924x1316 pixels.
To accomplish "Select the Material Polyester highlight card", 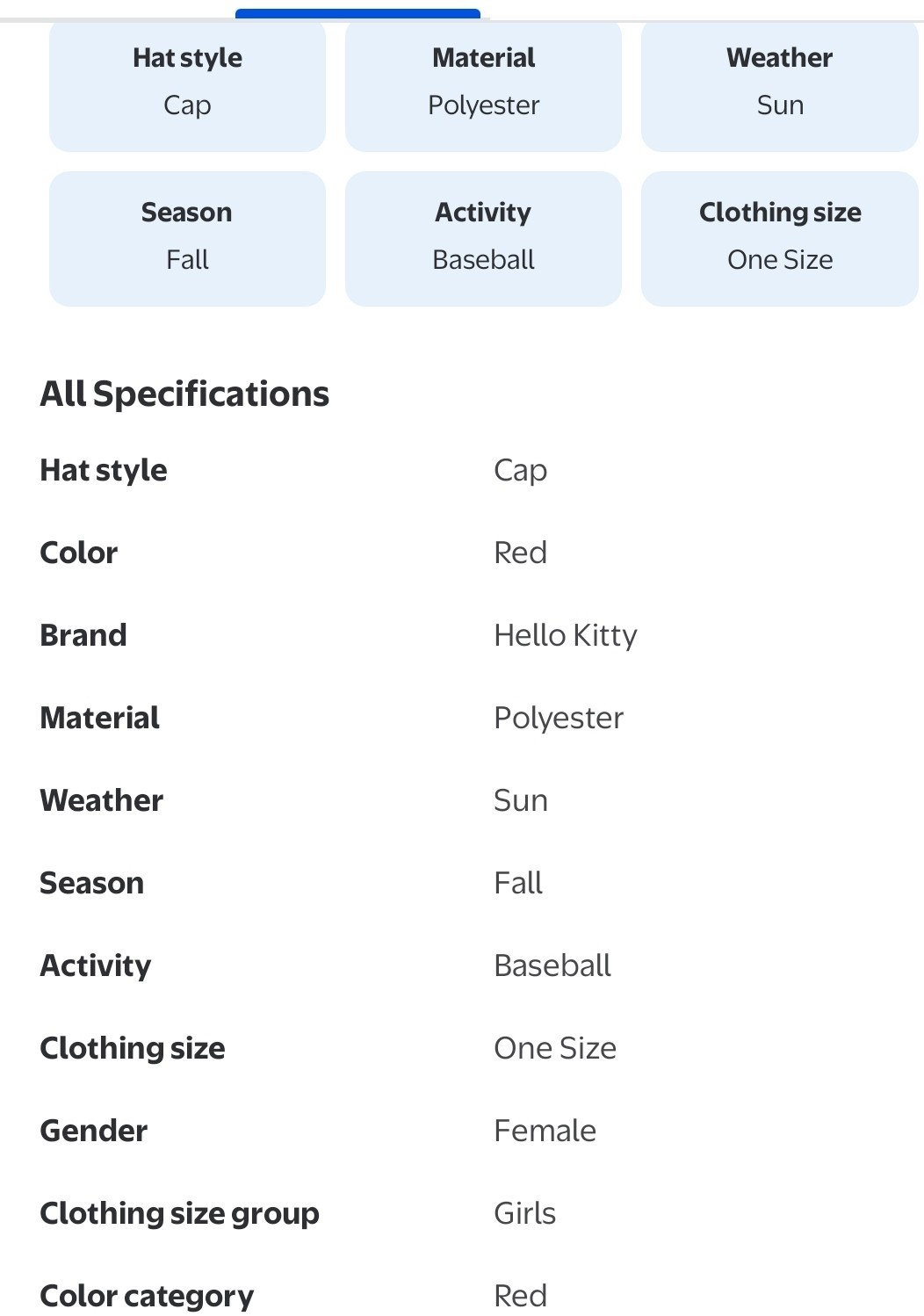I will tap(483, 84).
